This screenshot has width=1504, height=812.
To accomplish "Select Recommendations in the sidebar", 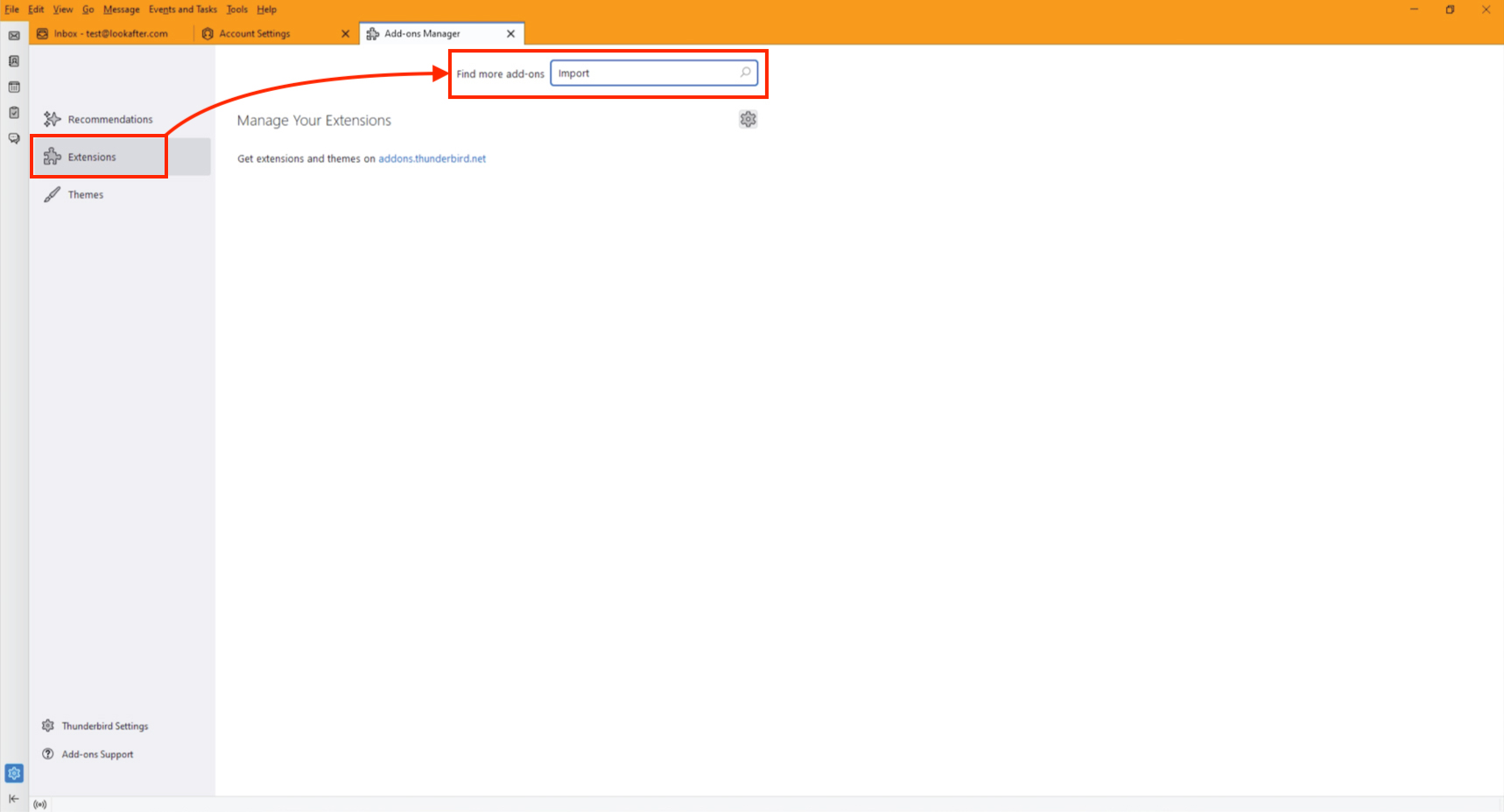I will (109, 119).
